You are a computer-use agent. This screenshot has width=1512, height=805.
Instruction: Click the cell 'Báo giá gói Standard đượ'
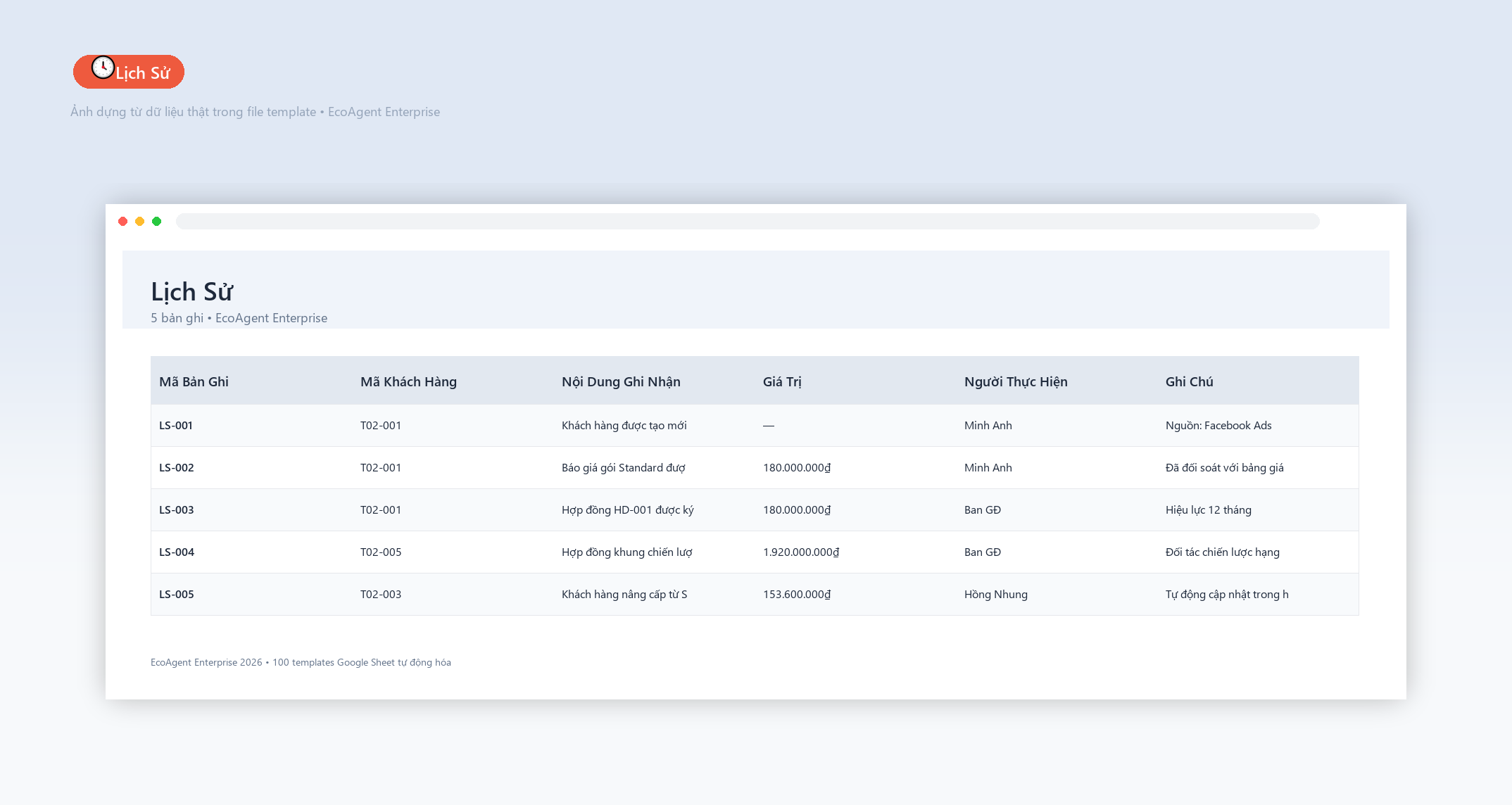624,467
